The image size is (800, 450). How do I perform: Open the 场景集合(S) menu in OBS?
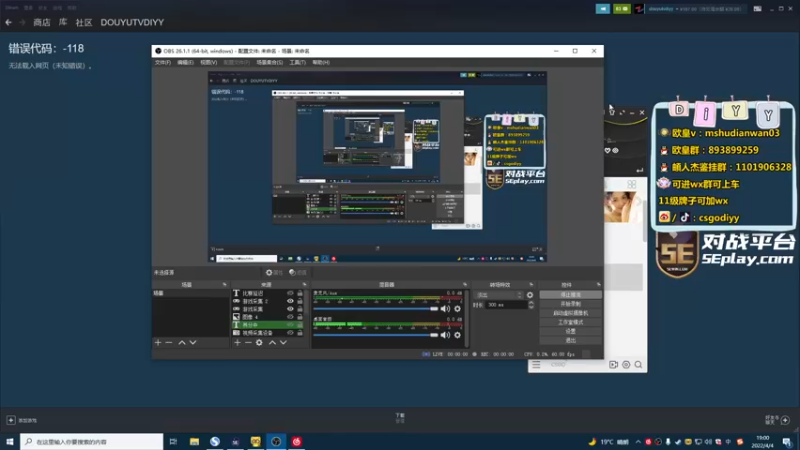269,62
